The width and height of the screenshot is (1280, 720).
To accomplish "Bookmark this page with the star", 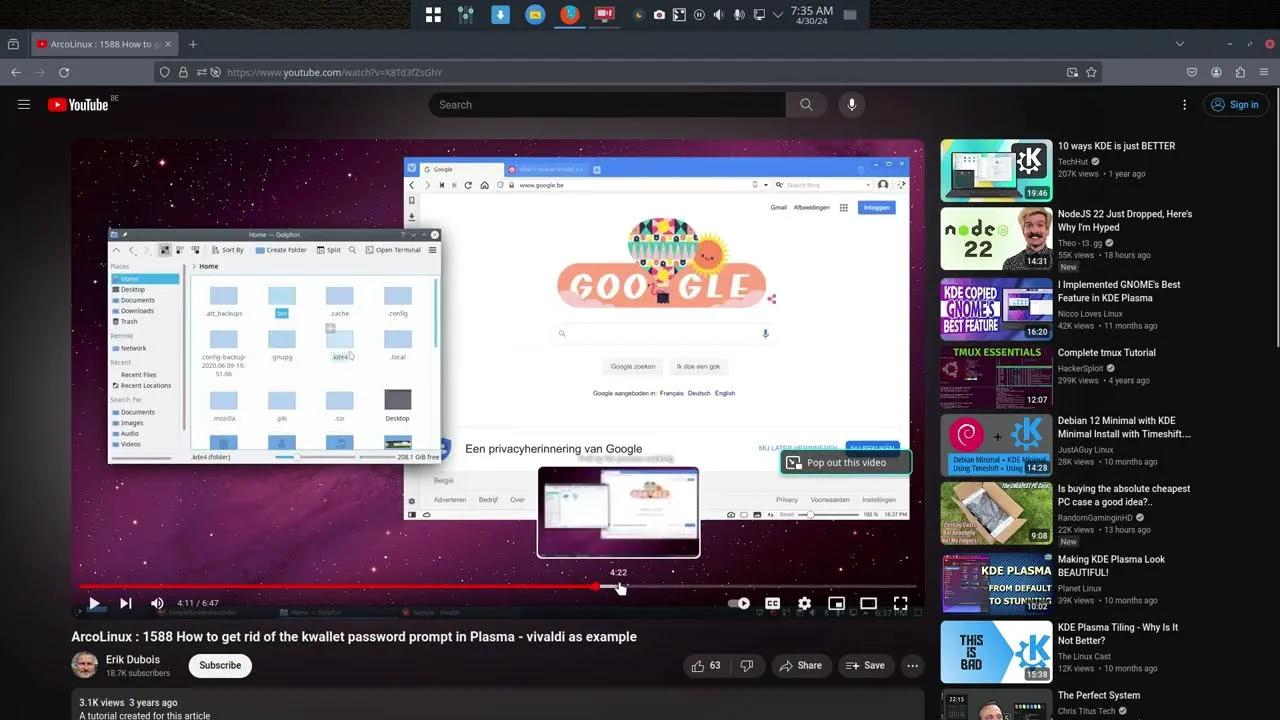I will [x=1092, y=72].
